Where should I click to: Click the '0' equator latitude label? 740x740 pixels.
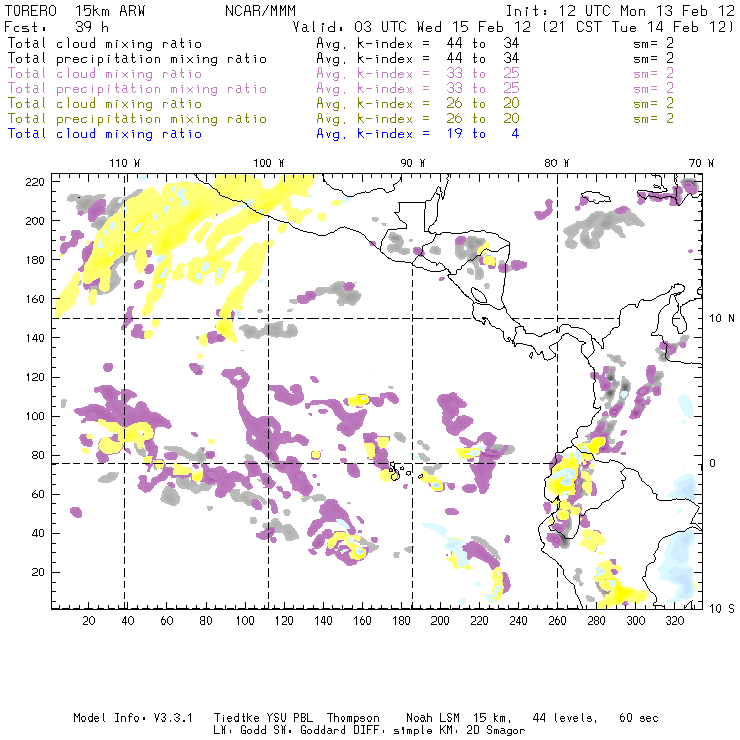click(x=713, y=463)
